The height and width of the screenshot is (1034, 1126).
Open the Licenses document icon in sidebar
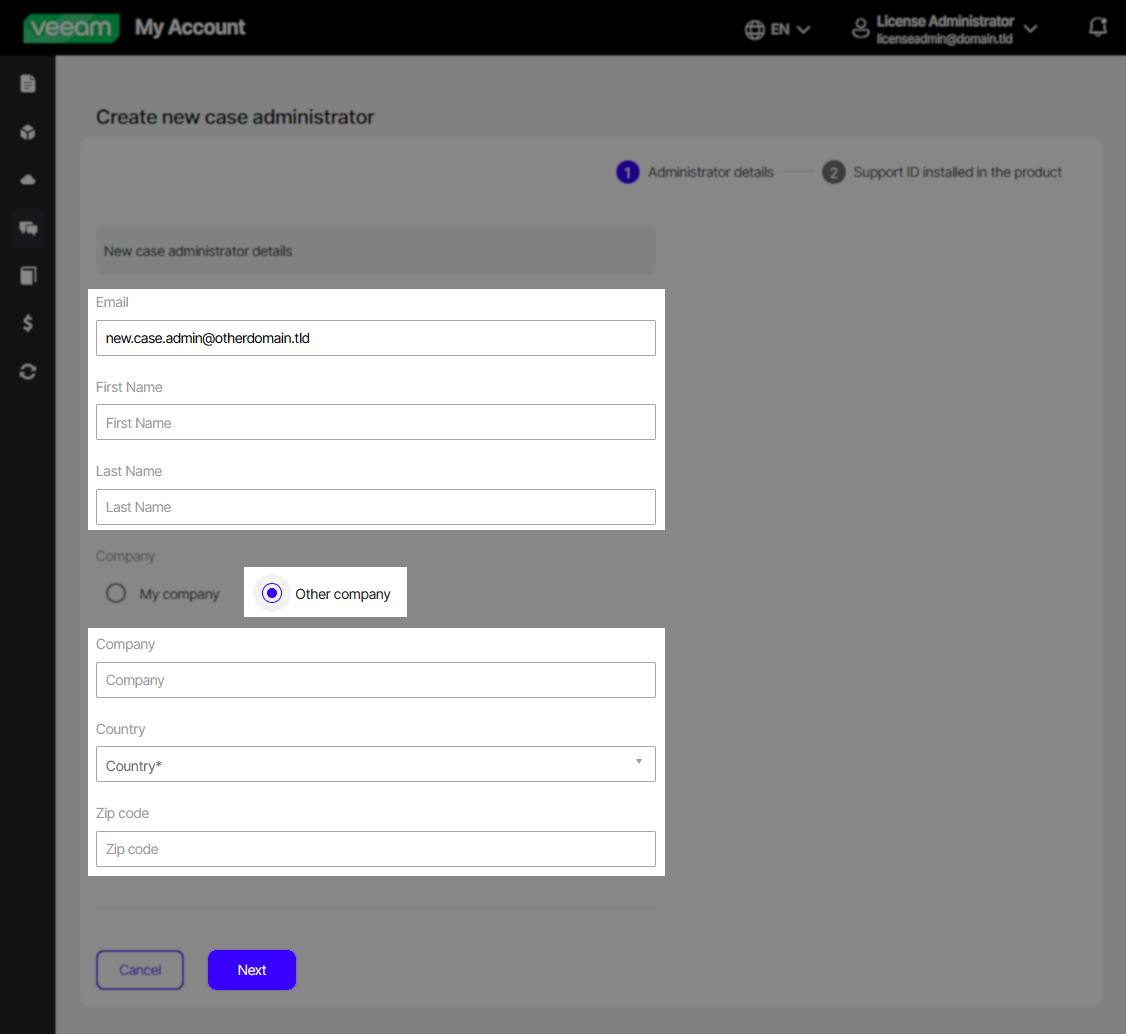click(x=27, y=83)
